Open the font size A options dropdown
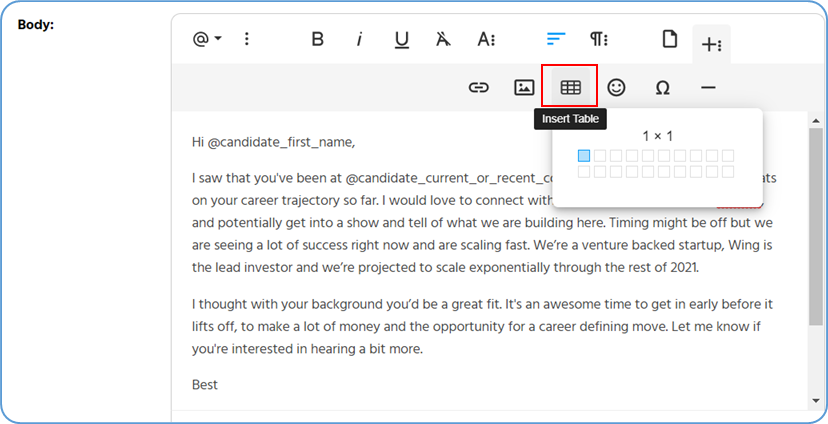 [486, 40]
